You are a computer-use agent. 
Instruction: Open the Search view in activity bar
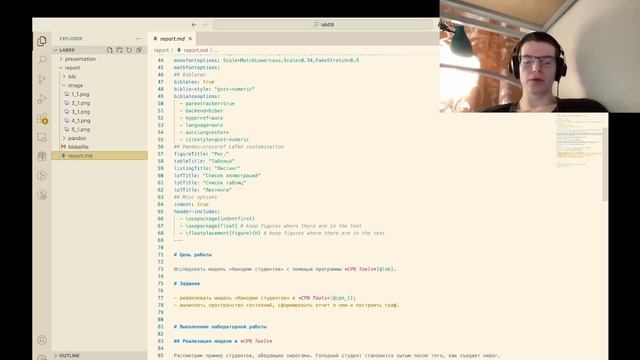coord(42,60)
